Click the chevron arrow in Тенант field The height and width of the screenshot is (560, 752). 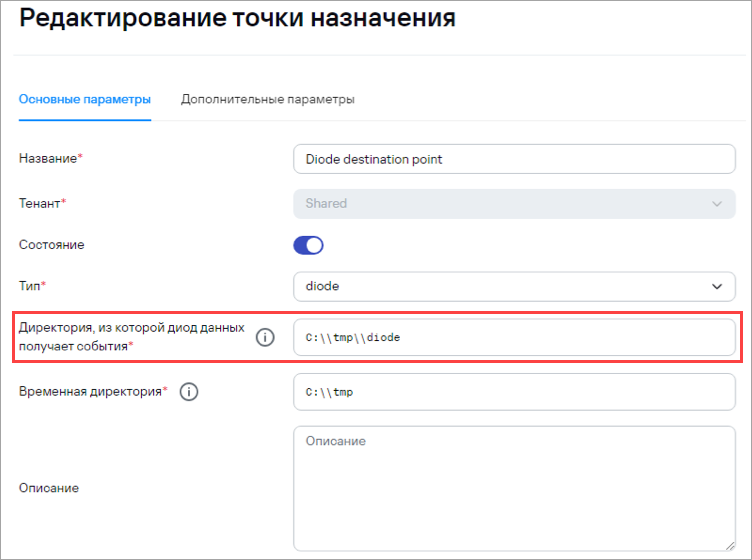(717, 204)
